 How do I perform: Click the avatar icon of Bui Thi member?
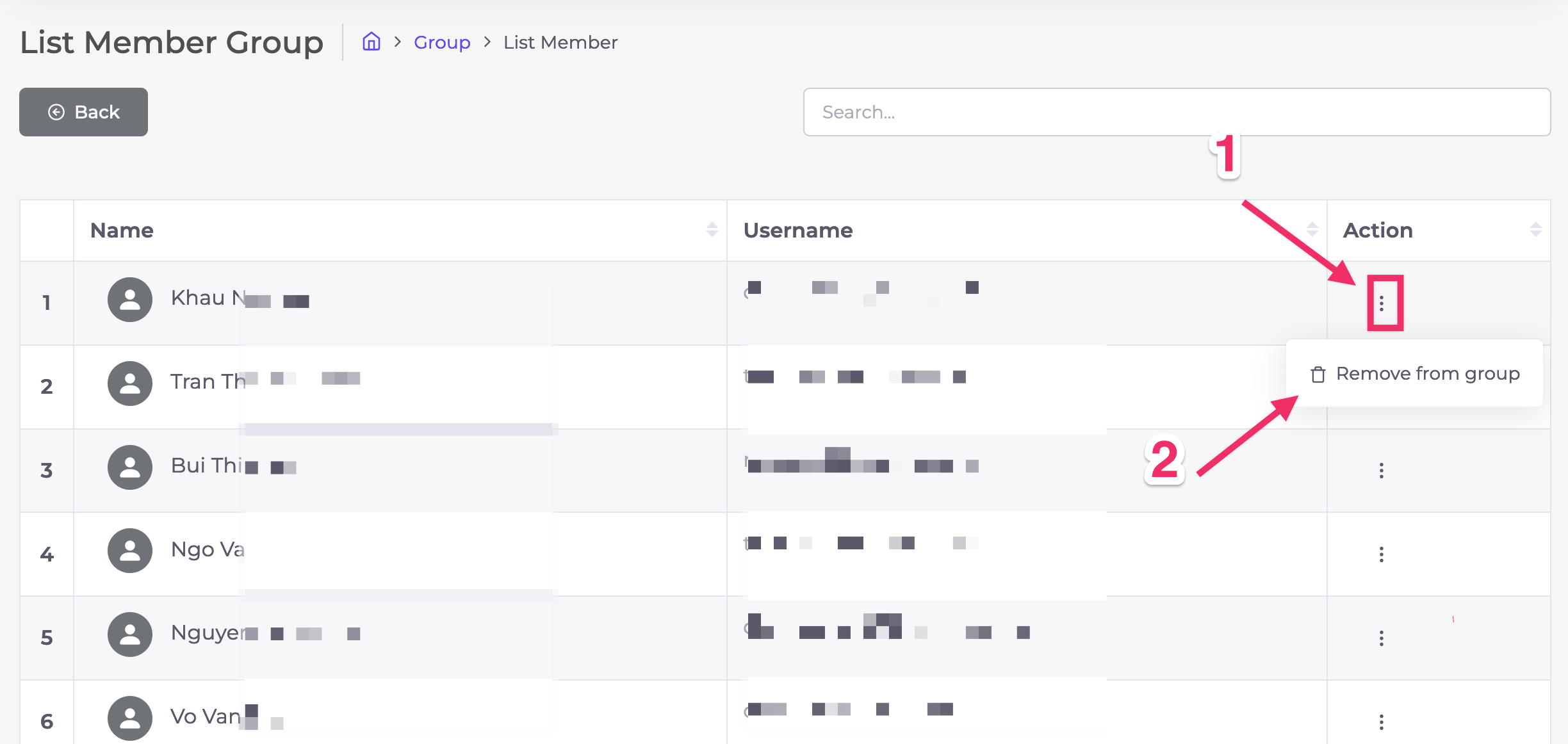click(130, 467)
